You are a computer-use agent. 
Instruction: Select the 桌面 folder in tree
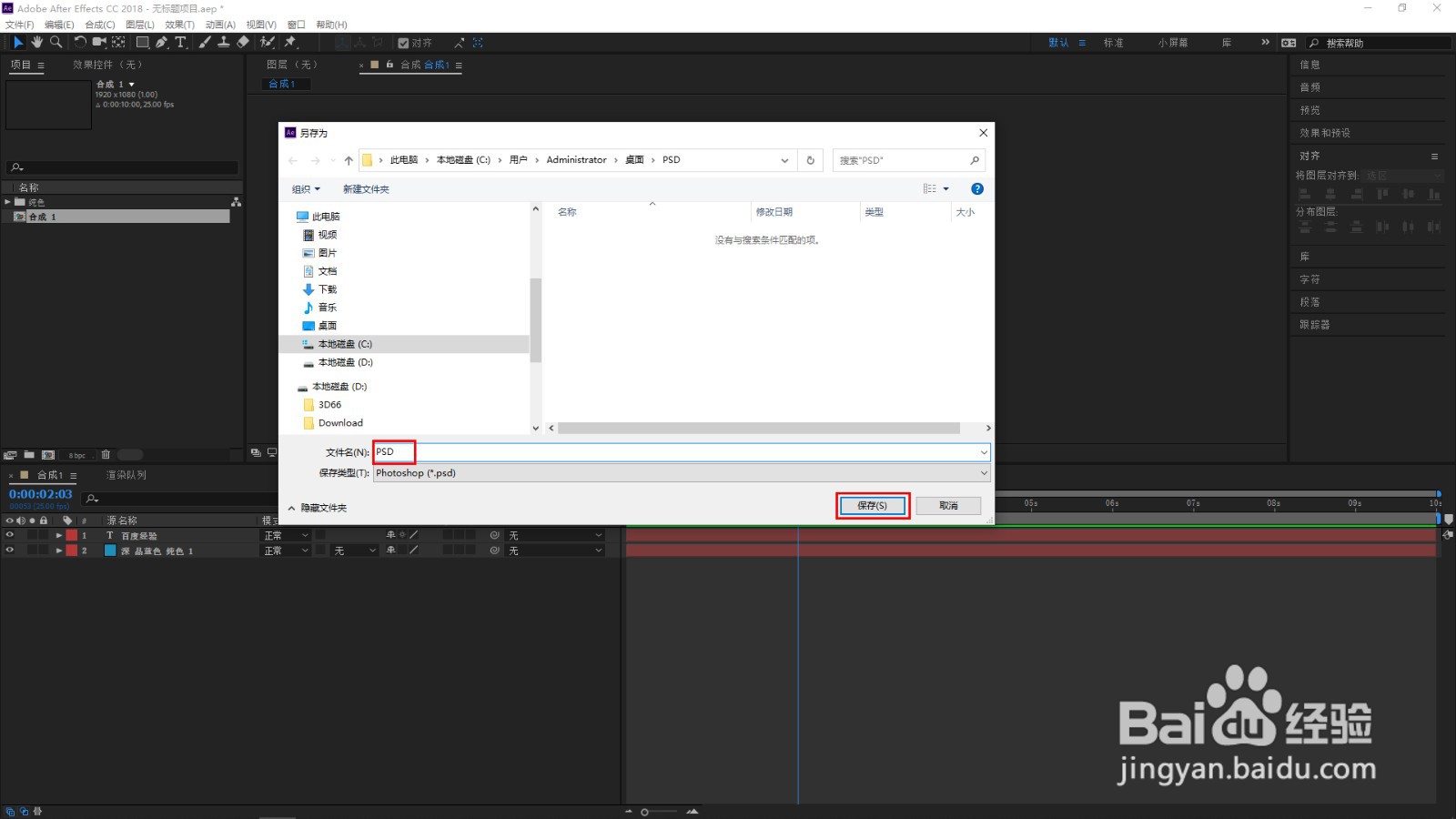pos(328,326)
